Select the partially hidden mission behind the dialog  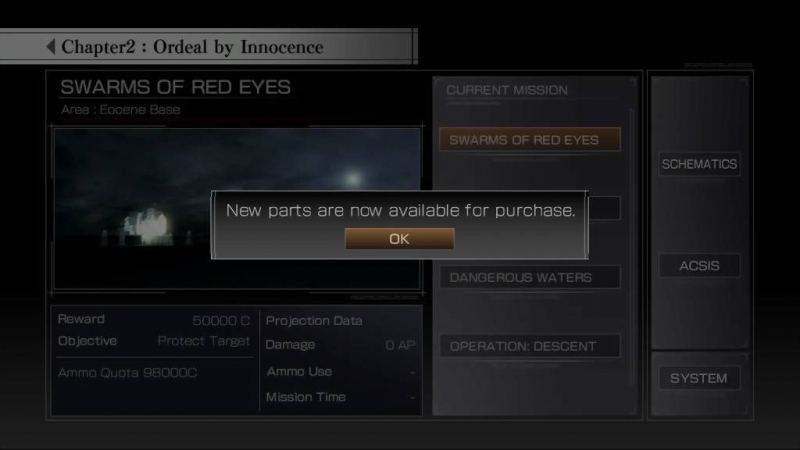click(605, 208)
